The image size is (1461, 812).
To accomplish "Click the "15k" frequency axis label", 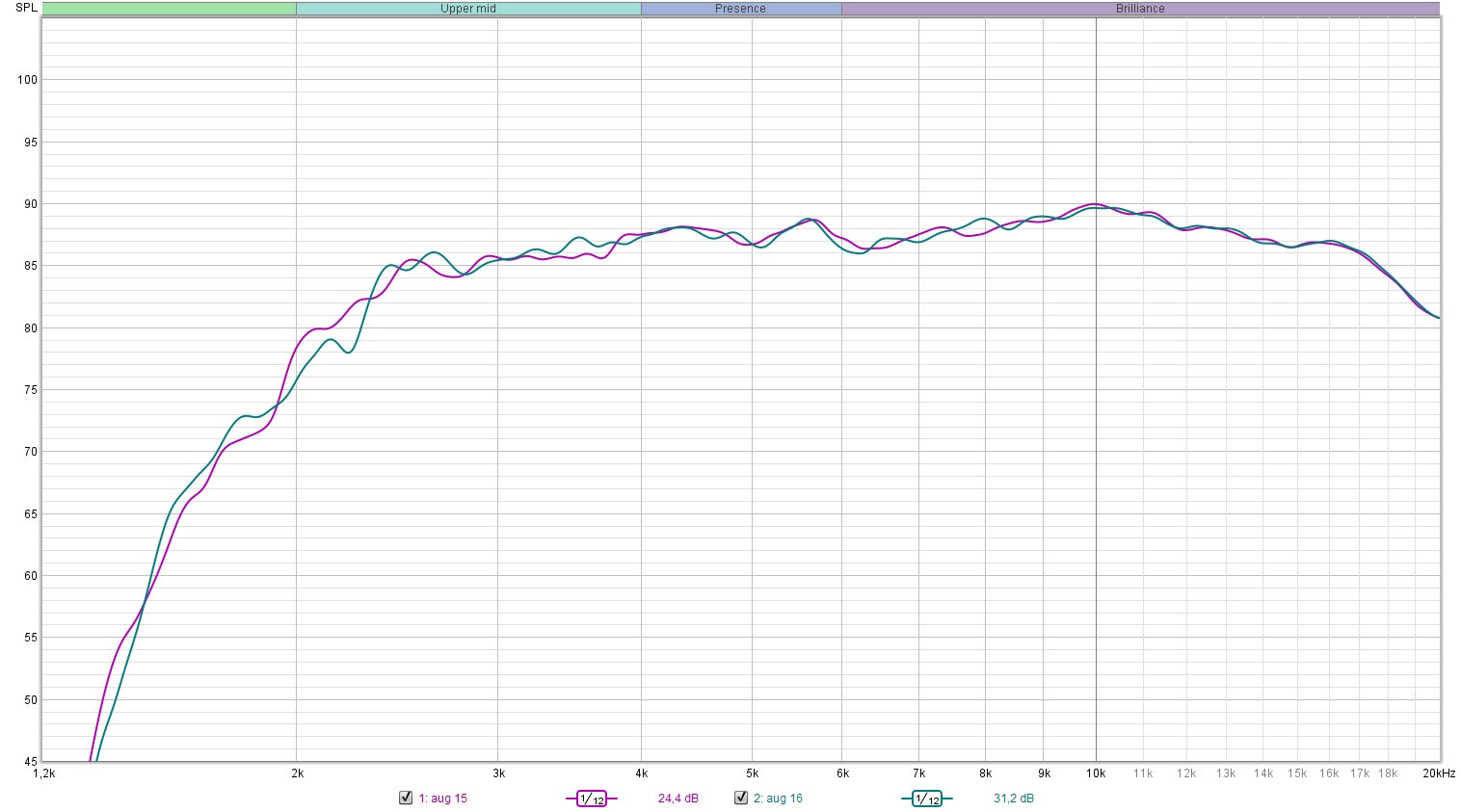I will pyautogui.click(x=1297, y=773).
